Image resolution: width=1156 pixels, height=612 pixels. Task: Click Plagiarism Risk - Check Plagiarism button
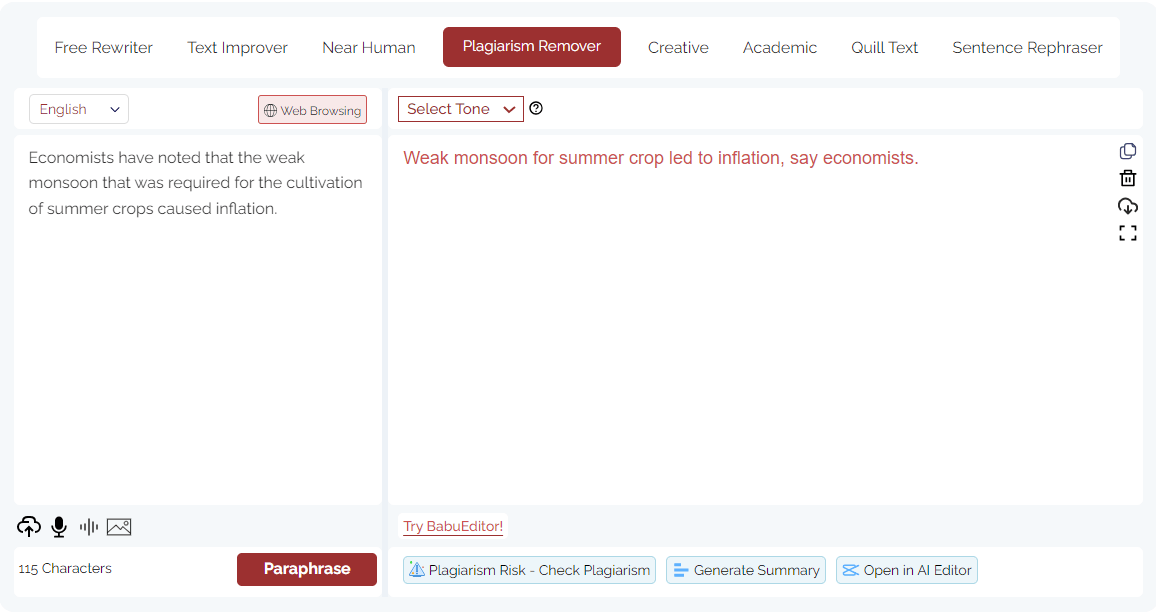[530, 570]
